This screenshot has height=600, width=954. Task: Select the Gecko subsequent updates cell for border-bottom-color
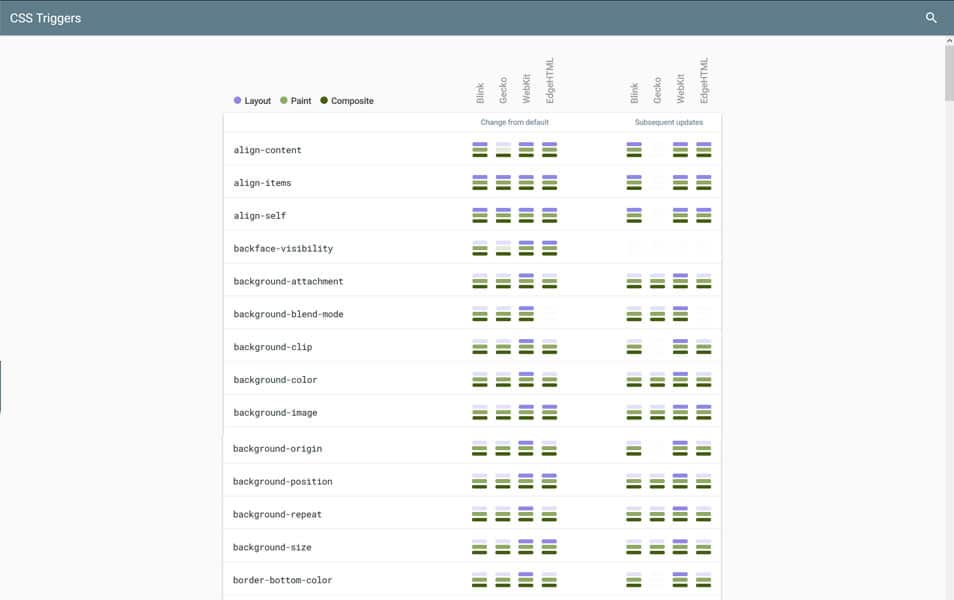tap(657, 580)
